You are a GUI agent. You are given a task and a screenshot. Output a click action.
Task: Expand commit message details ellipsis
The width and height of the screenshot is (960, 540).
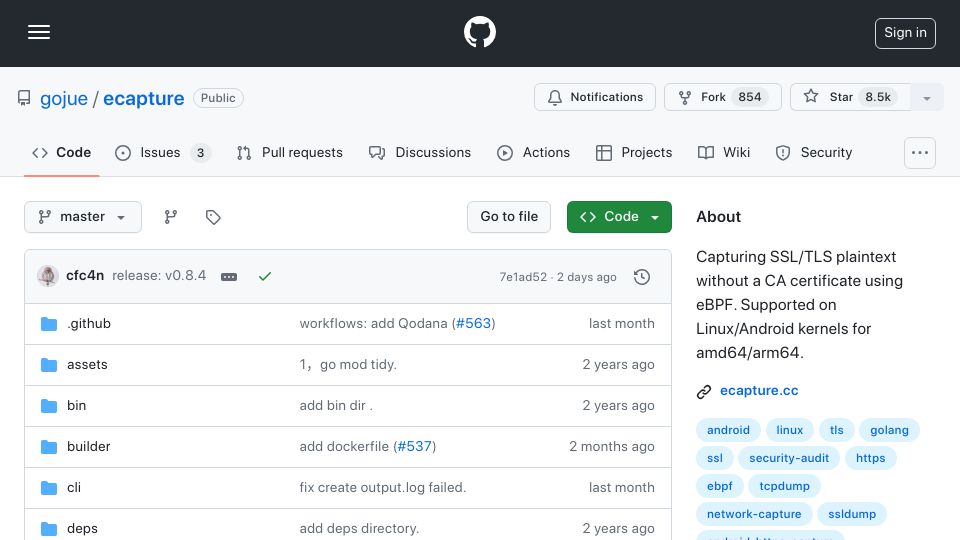(x=229, y=277)
